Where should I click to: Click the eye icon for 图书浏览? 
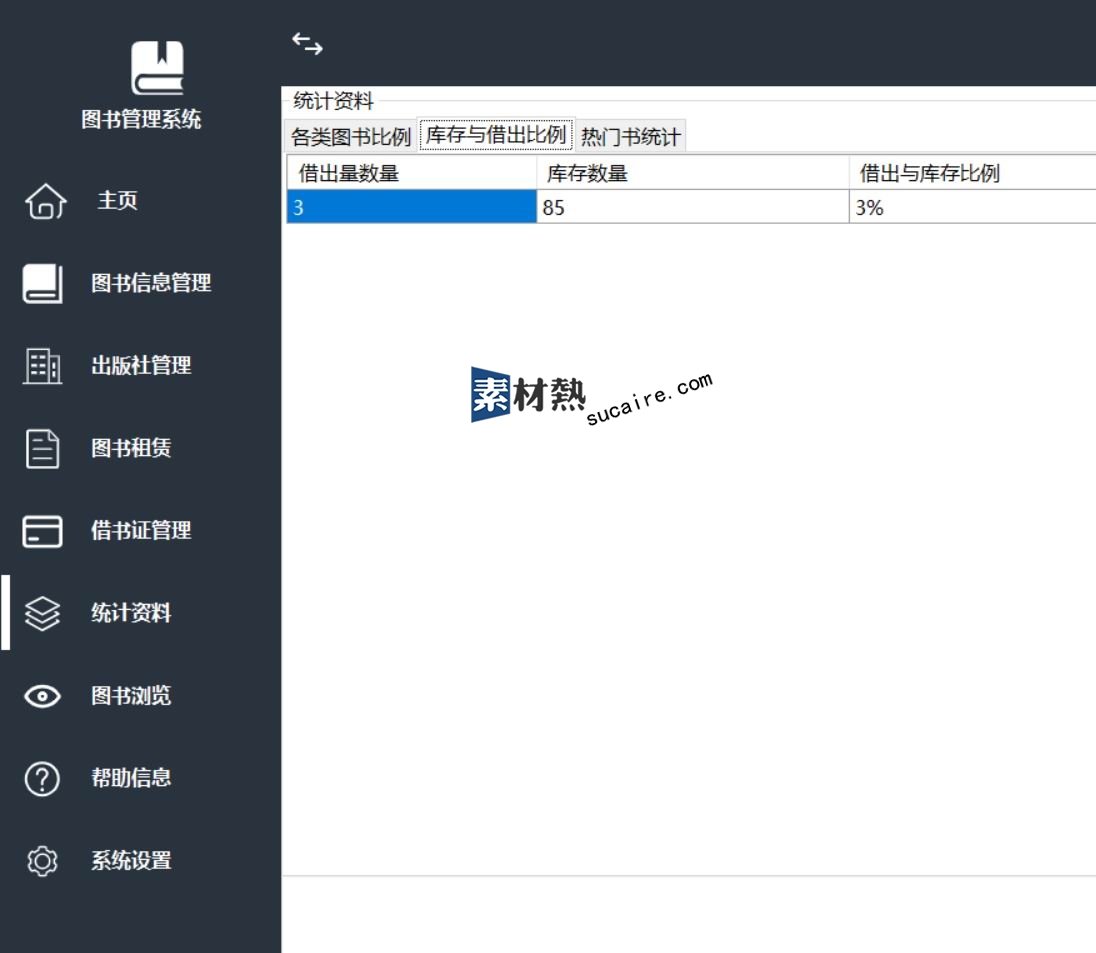tap(43, 696)
